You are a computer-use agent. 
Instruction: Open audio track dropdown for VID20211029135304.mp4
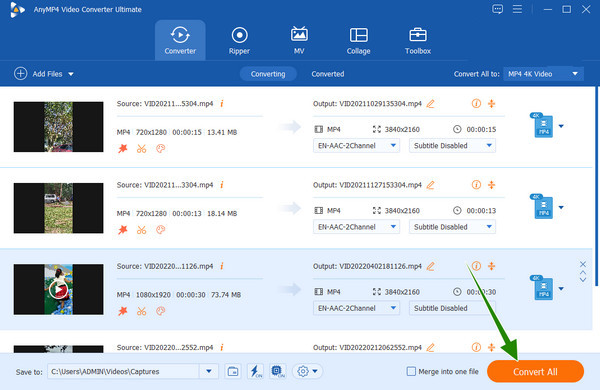coord(356,145)
